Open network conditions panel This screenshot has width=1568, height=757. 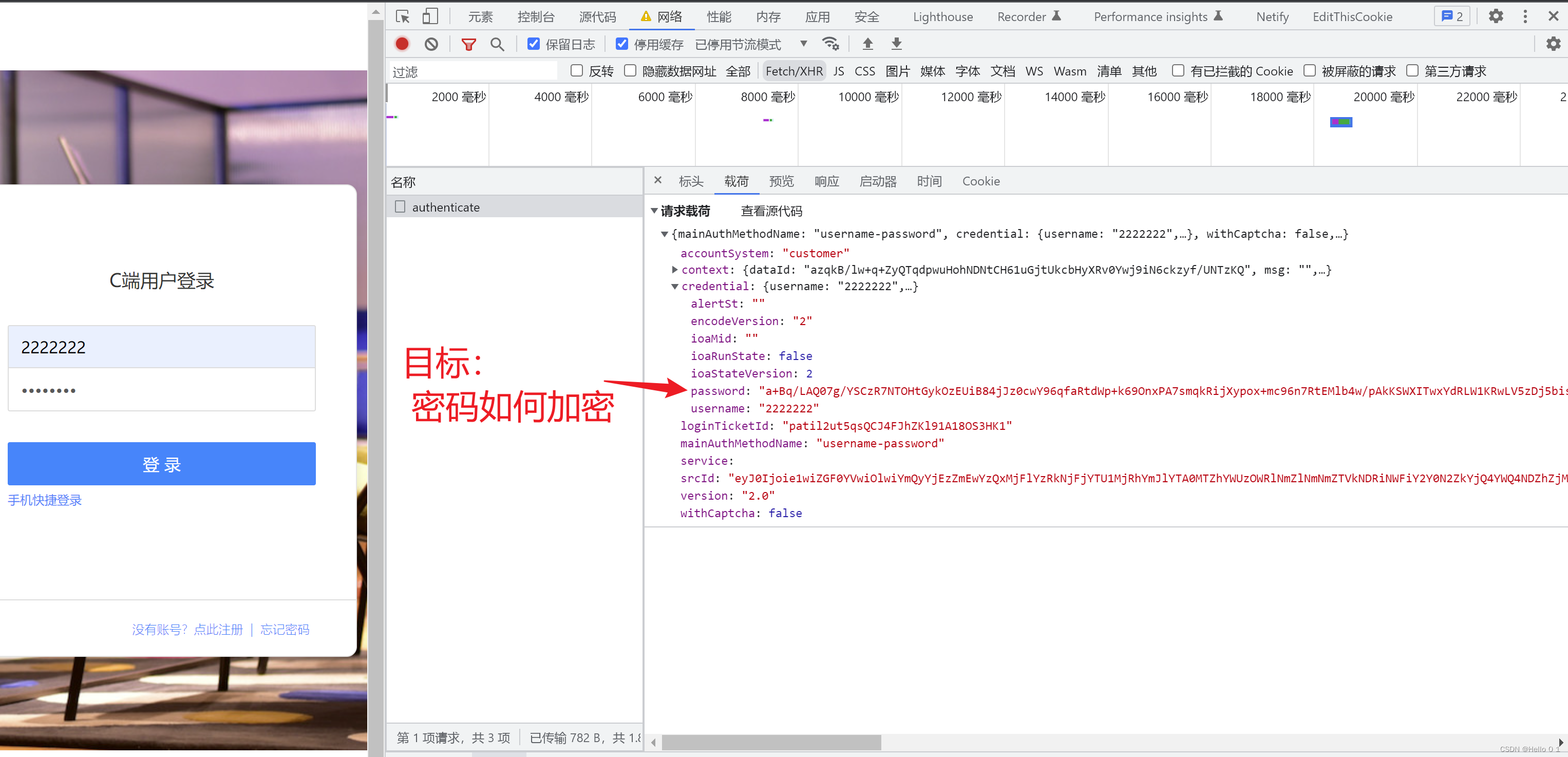831,44
